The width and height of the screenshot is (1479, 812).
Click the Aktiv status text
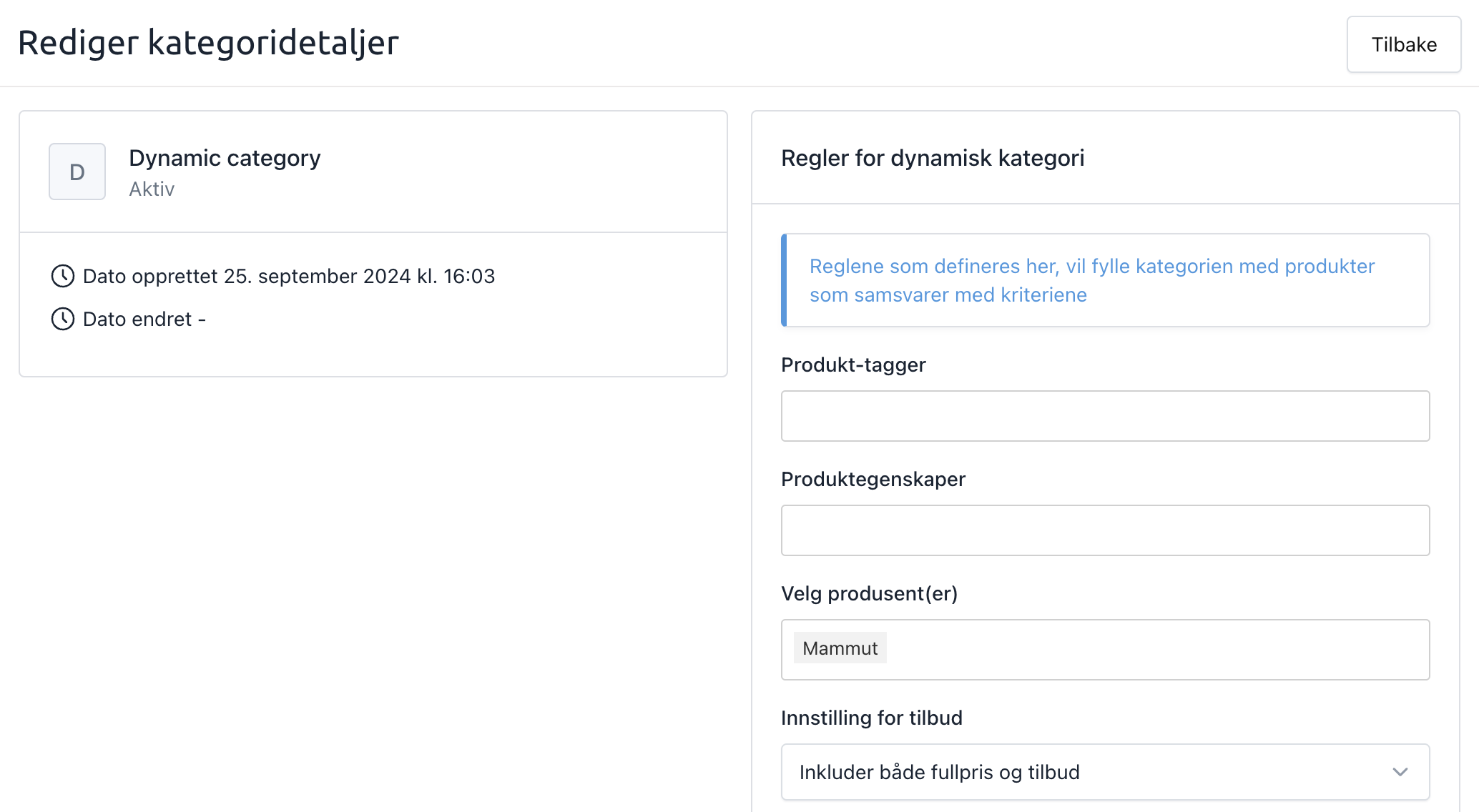point(152,189)
